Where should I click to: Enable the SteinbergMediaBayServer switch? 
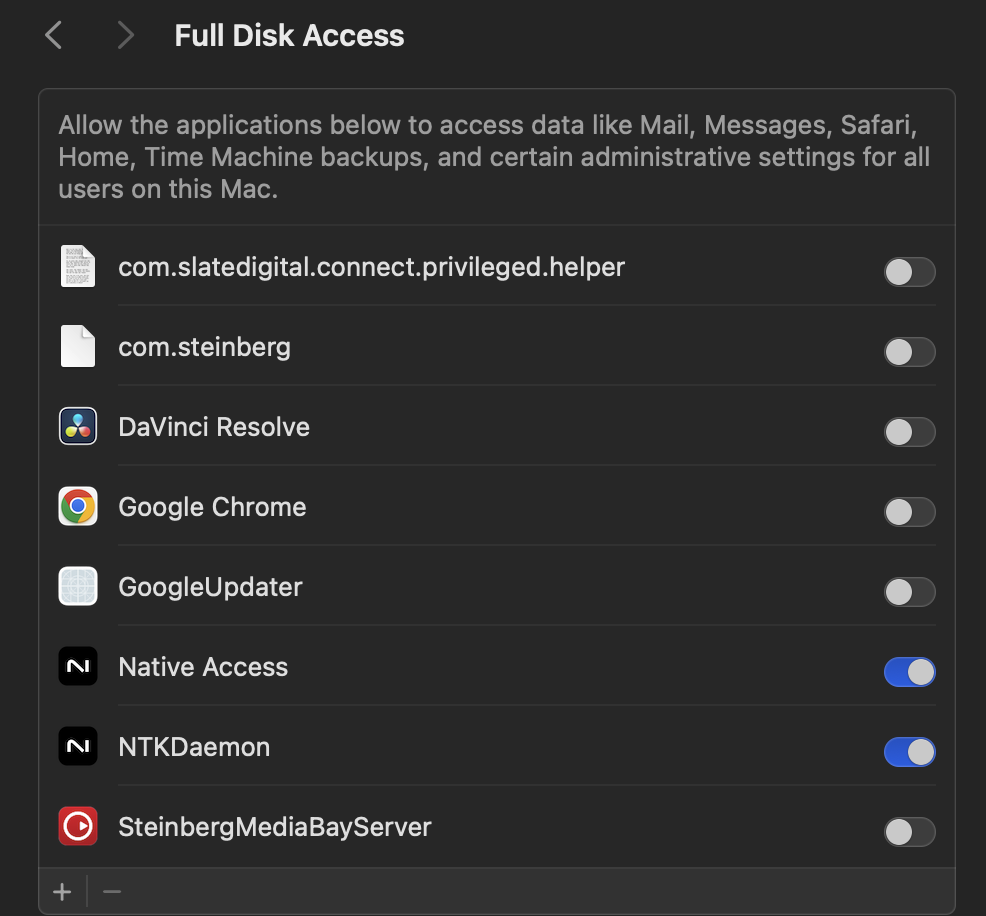(x=910, y=832)
